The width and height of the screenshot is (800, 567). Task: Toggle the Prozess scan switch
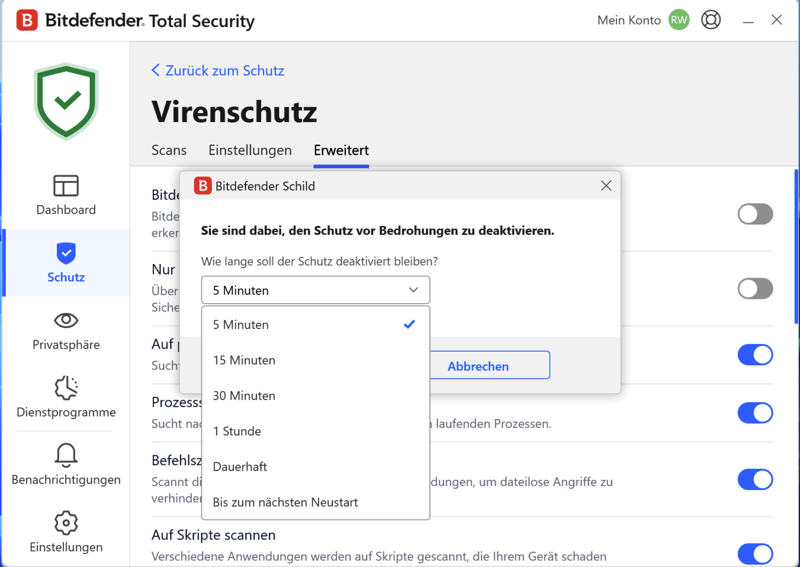(x=755, y=412)
